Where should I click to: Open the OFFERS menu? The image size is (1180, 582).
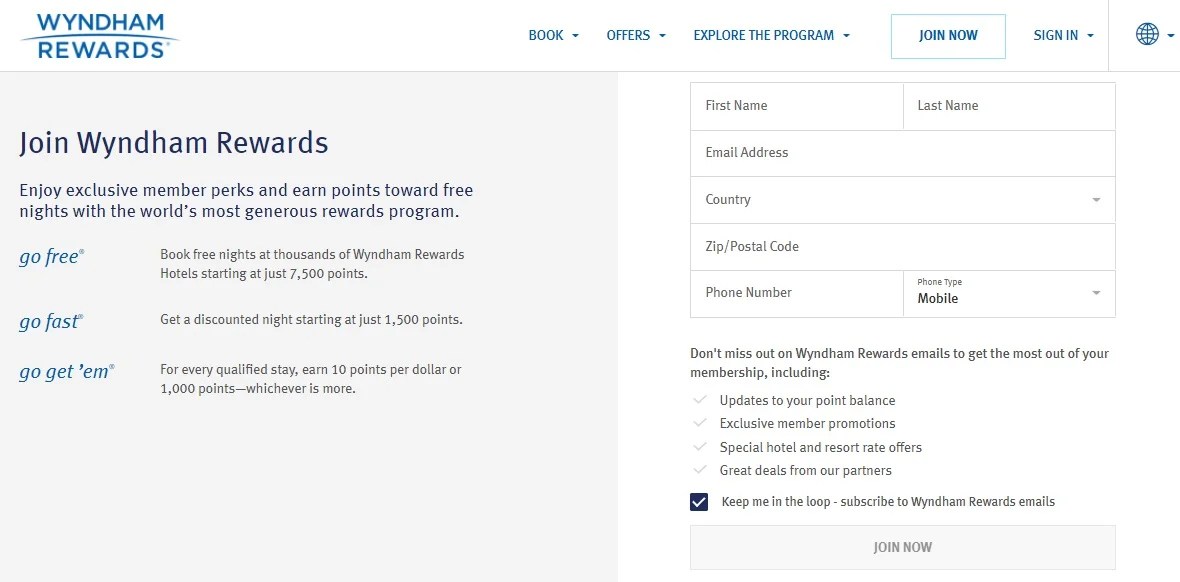tap(630, 34)
